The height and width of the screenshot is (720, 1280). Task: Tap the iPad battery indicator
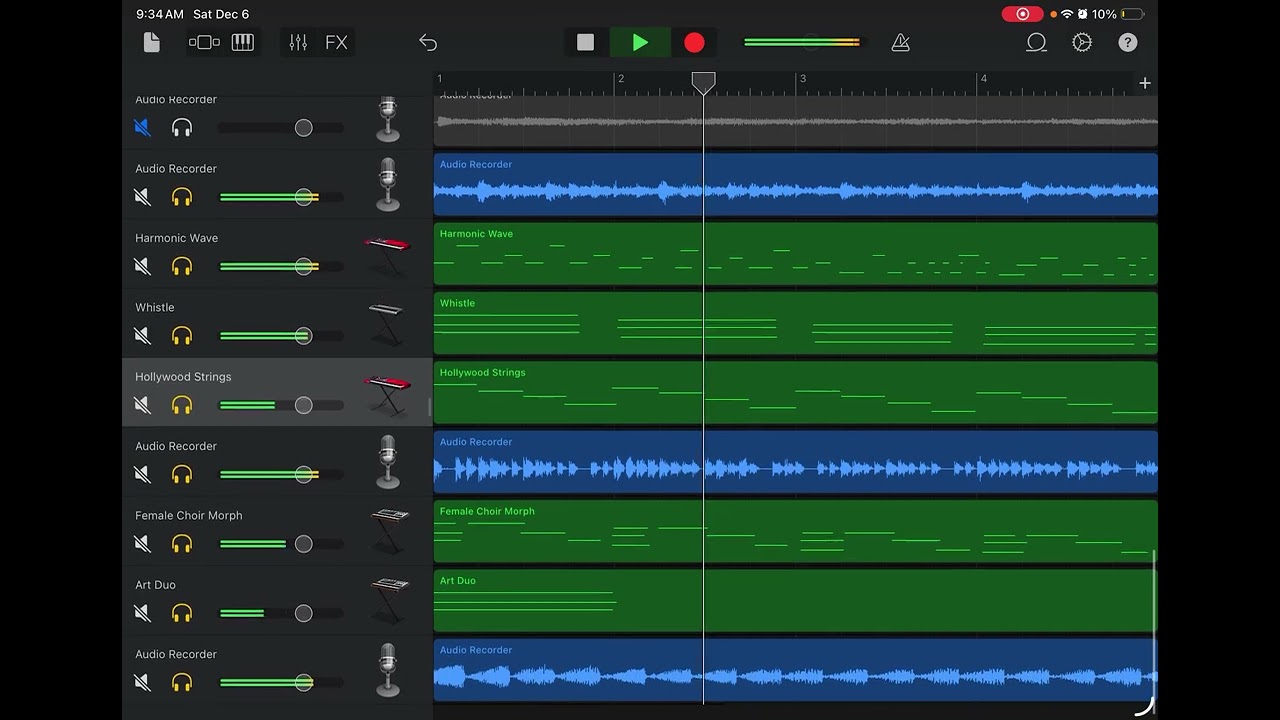click(1132, 14)
